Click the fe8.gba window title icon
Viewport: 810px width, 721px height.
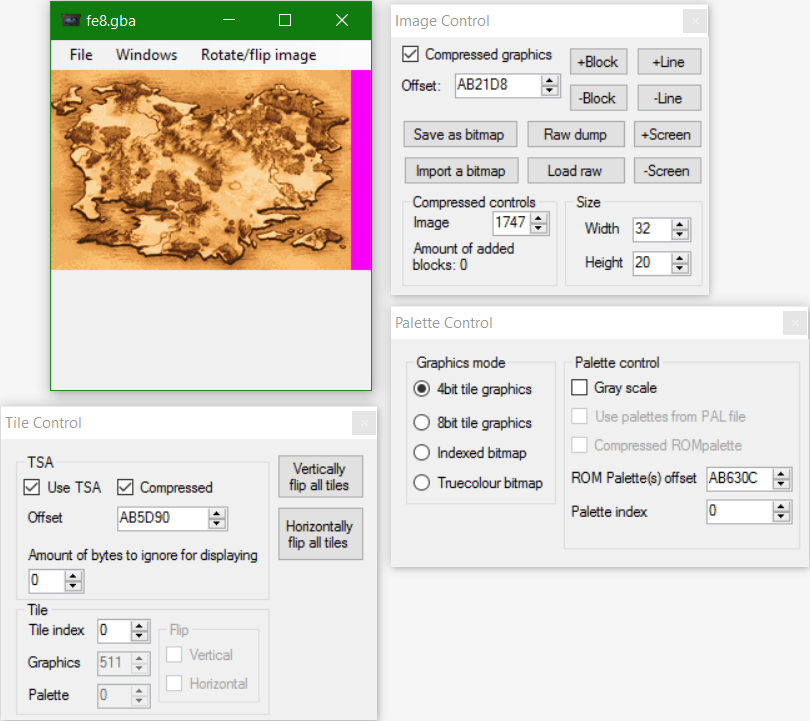(71, 20)
